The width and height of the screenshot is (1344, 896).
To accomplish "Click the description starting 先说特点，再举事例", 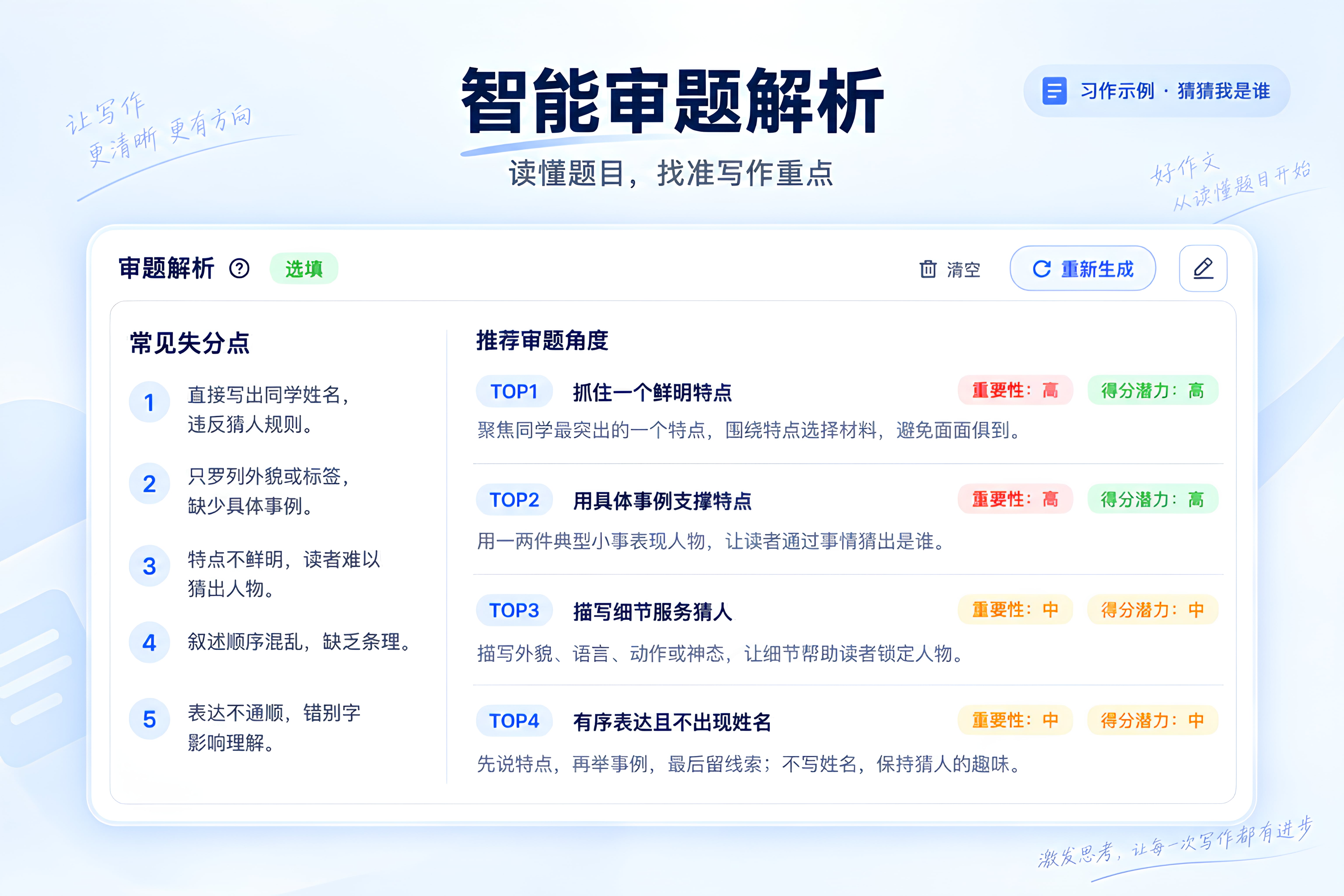I will point(749,764).
